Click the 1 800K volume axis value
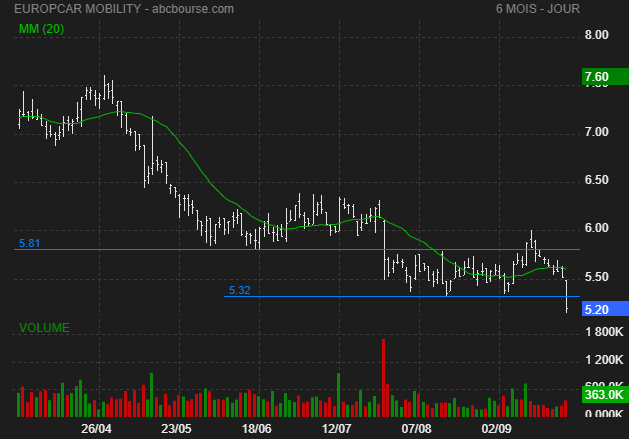The height and width of the screenshot is (439, 629). click(x=604, y=332)
